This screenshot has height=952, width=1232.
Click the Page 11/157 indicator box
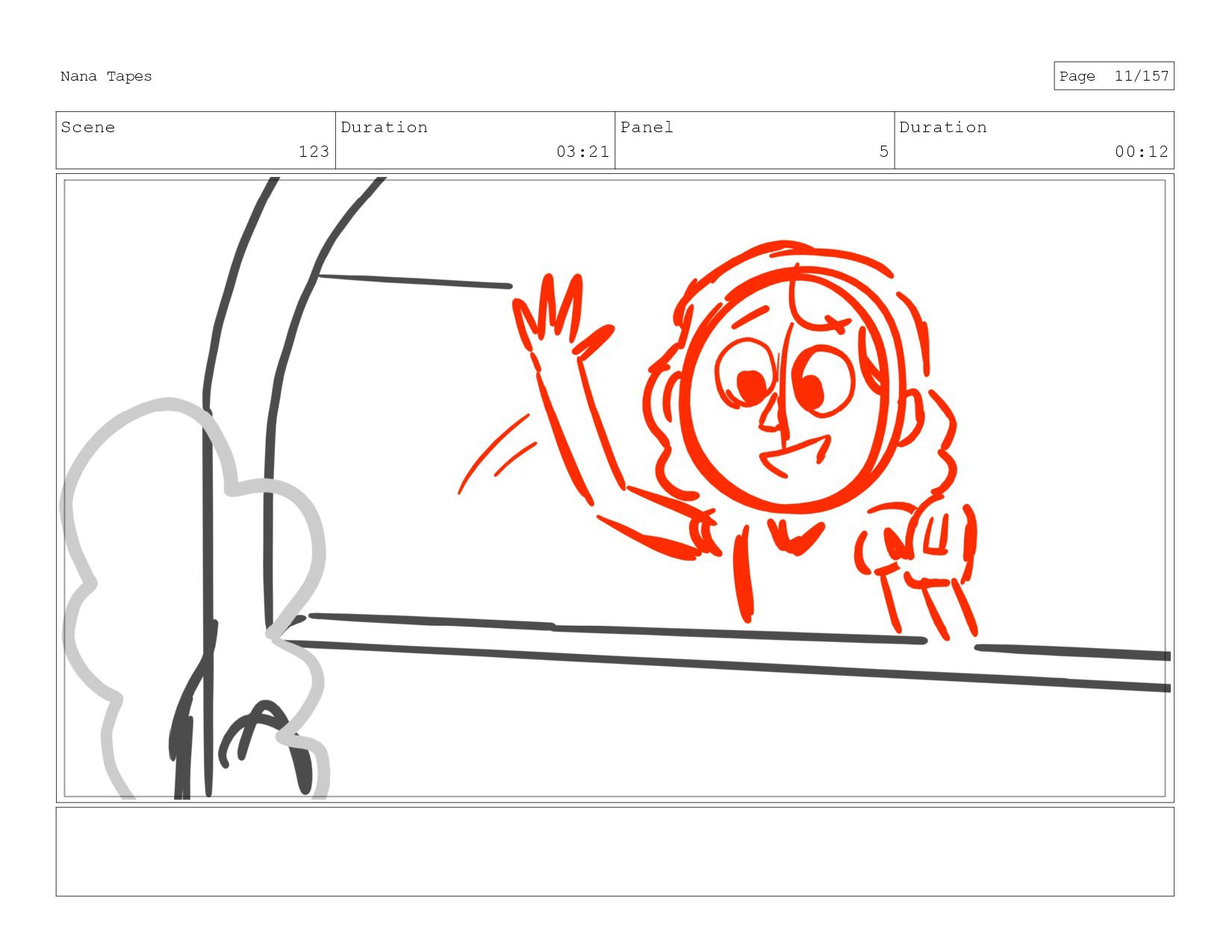1113,76
